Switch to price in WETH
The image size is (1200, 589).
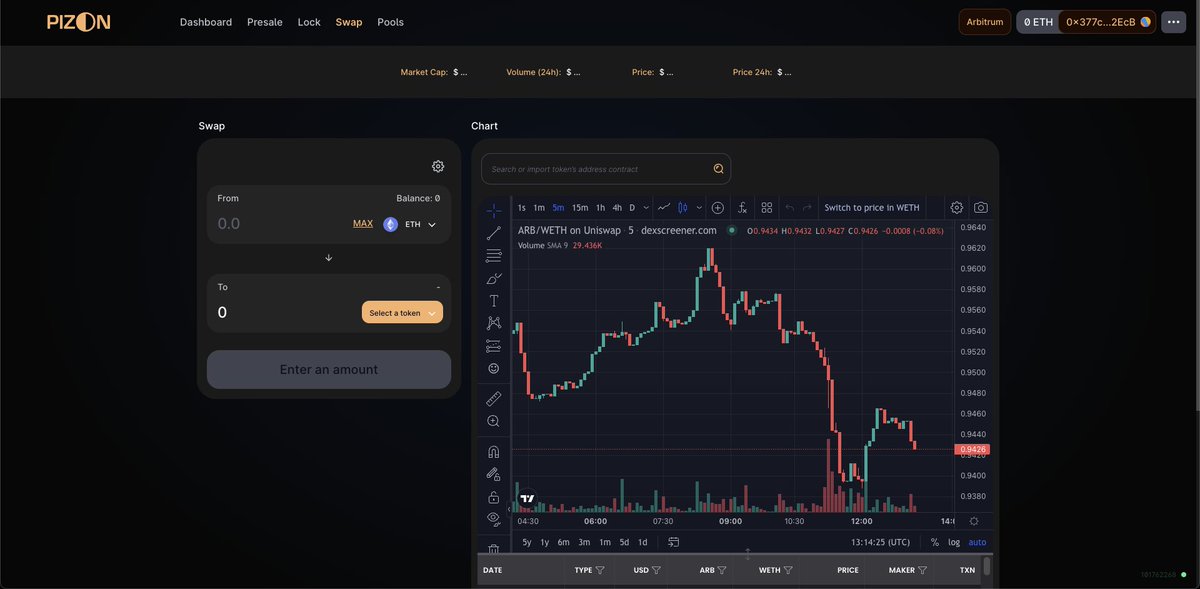872,208
